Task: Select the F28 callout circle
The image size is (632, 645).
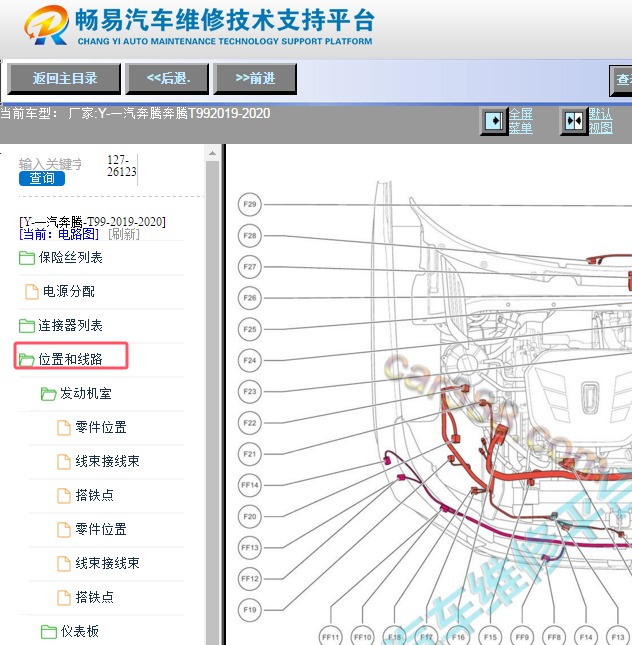Action: 250,236
